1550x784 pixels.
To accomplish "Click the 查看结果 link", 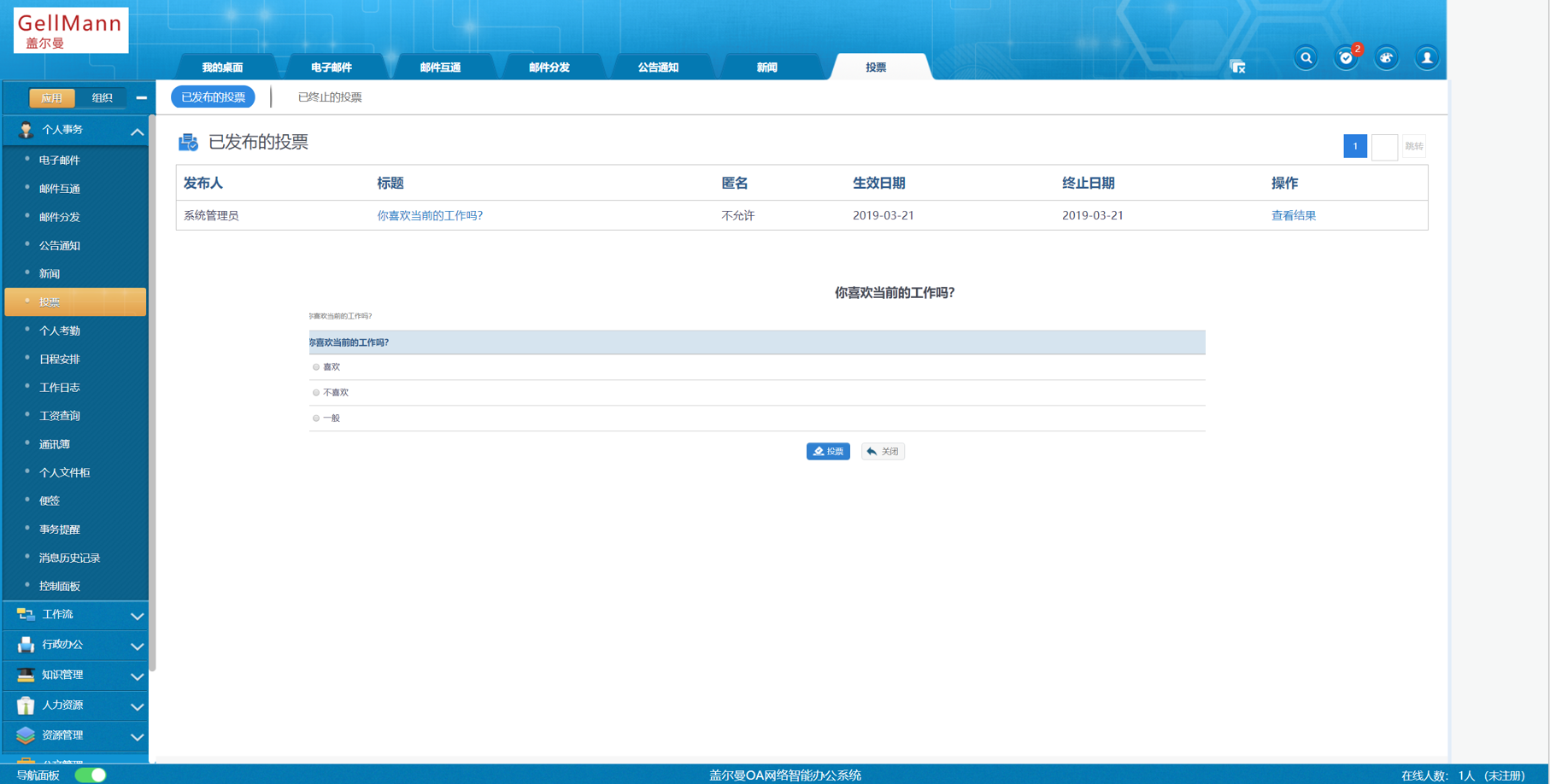I will point(1293,216).
